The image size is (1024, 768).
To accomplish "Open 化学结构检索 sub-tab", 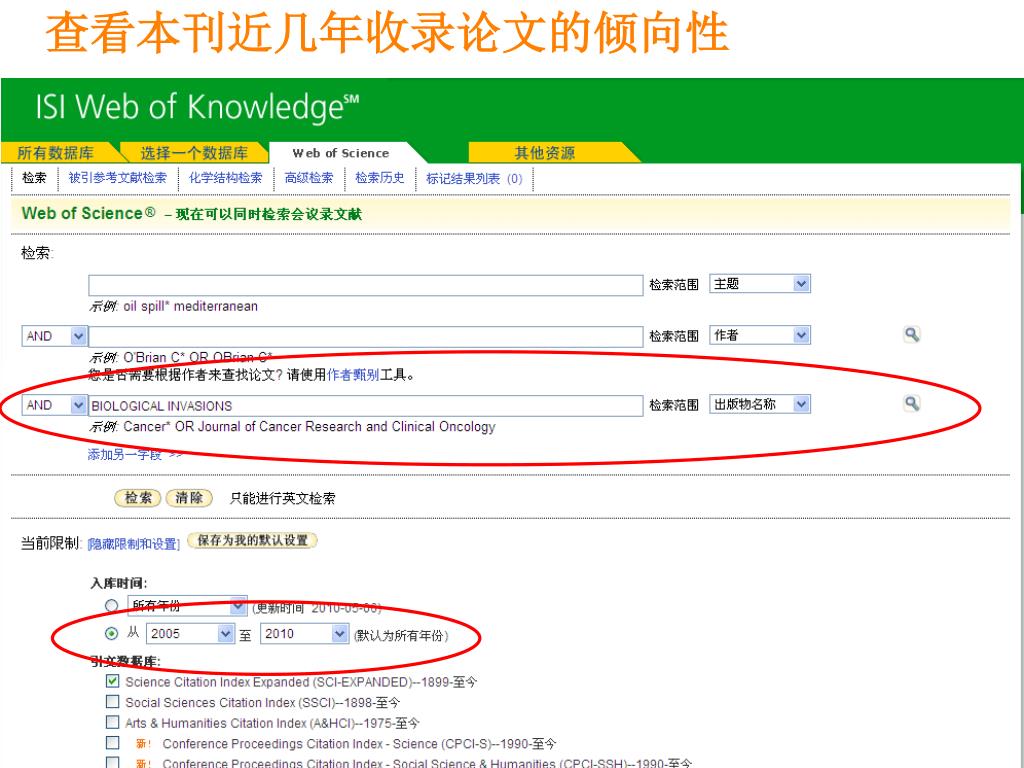I will click(x=225, y=178).
